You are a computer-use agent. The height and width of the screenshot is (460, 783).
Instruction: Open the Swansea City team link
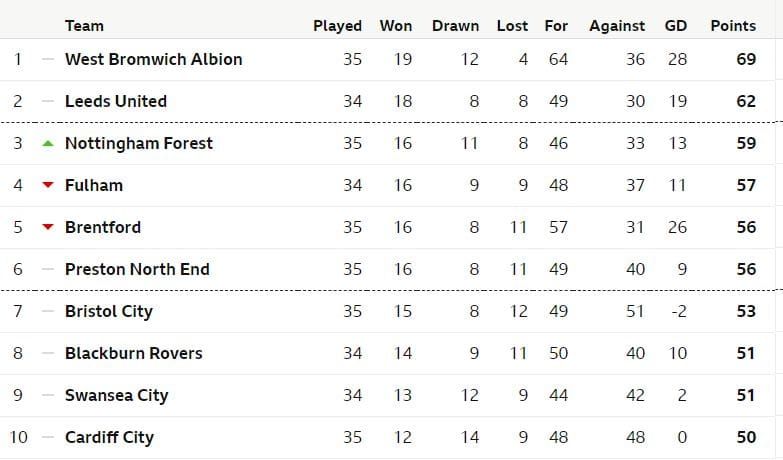tap(116, 395)
